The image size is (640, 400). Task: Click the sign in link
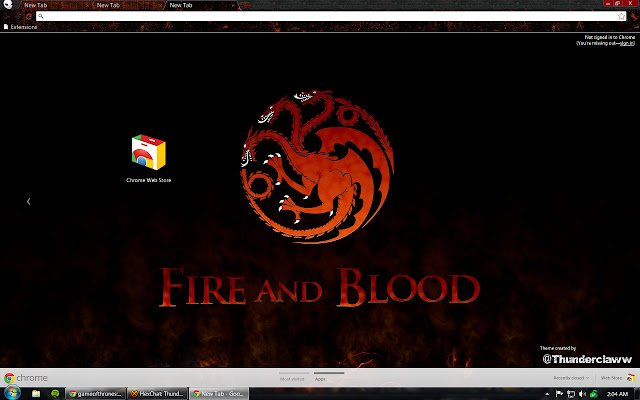point(627,43)
